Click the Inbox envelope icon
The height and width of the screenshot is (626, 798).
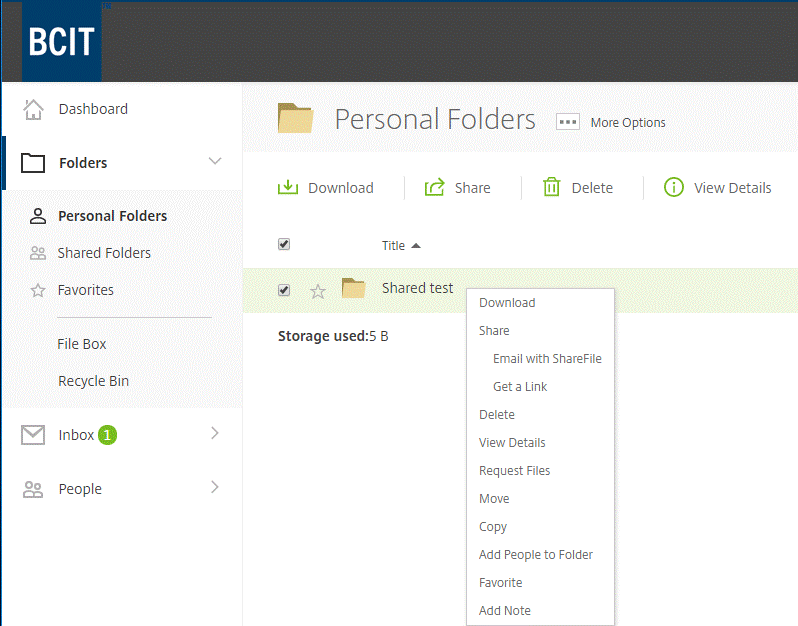pyautogui.click(x=33, y=435)
